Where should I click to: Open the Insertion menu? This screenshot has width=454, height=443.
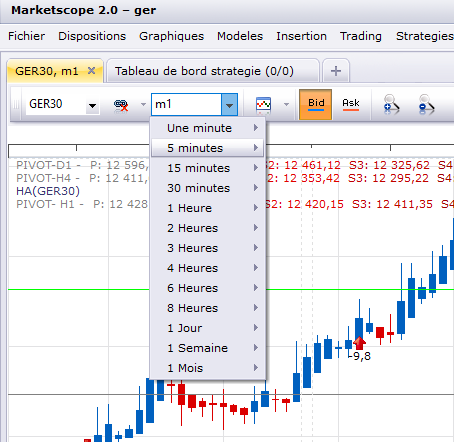[301, 36]
